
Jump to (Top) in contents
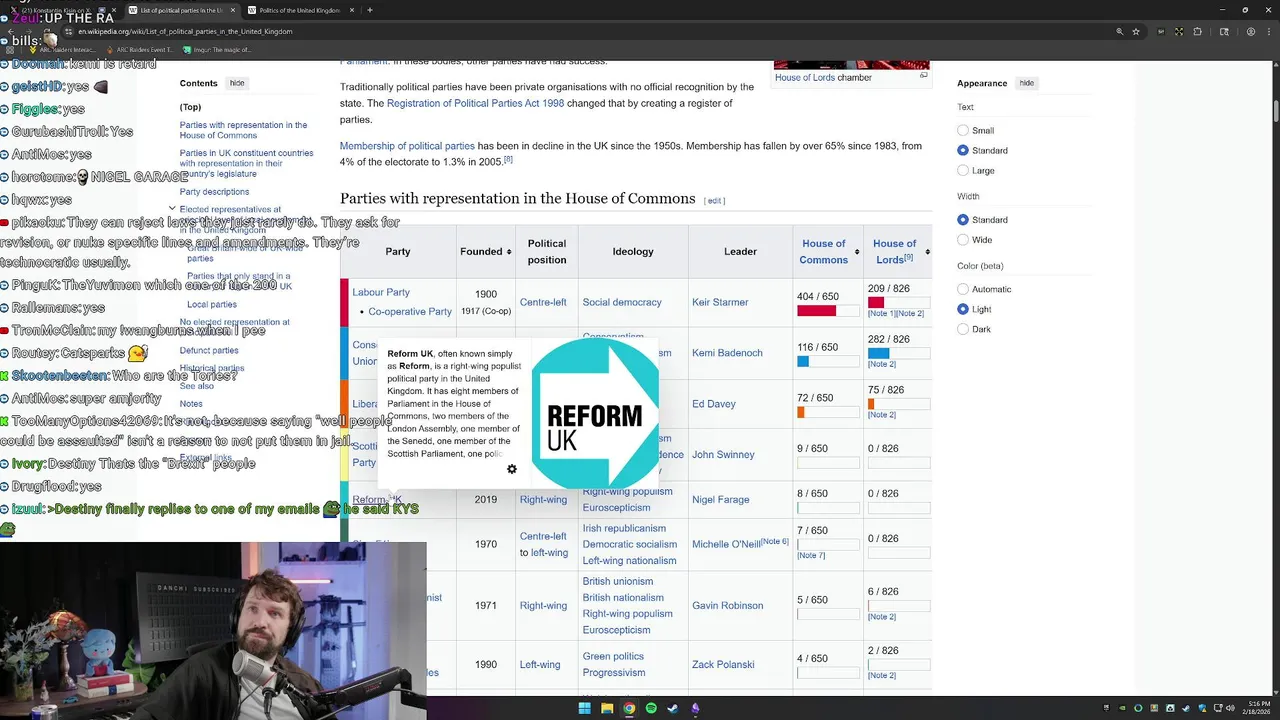coord(190,107)
